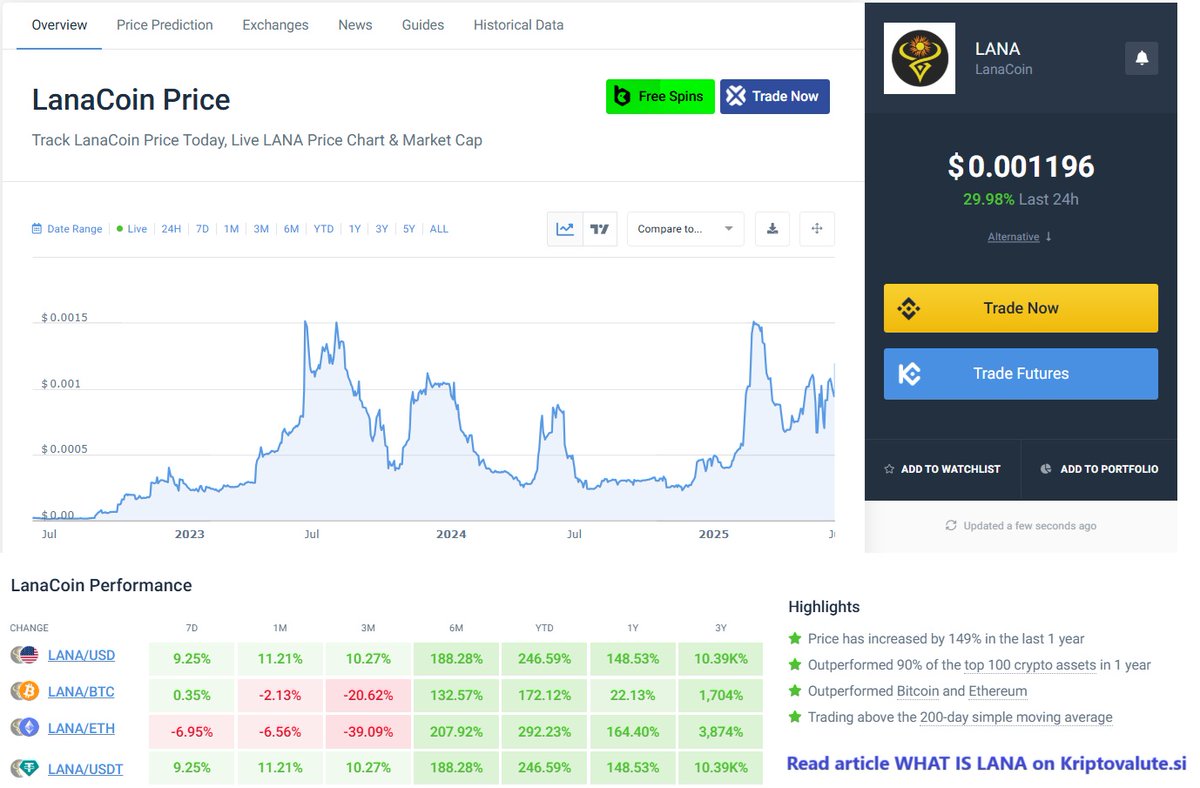This screenshot has width=1200, height=788.
Task: Open the LANA/USDT pair link
Action: pyautogui.click(x=85, y=768)
